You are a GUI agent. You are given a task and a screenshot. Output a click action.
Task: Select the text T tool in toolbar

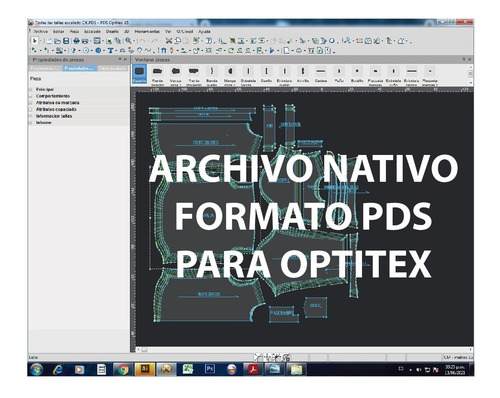coord(110,51)
